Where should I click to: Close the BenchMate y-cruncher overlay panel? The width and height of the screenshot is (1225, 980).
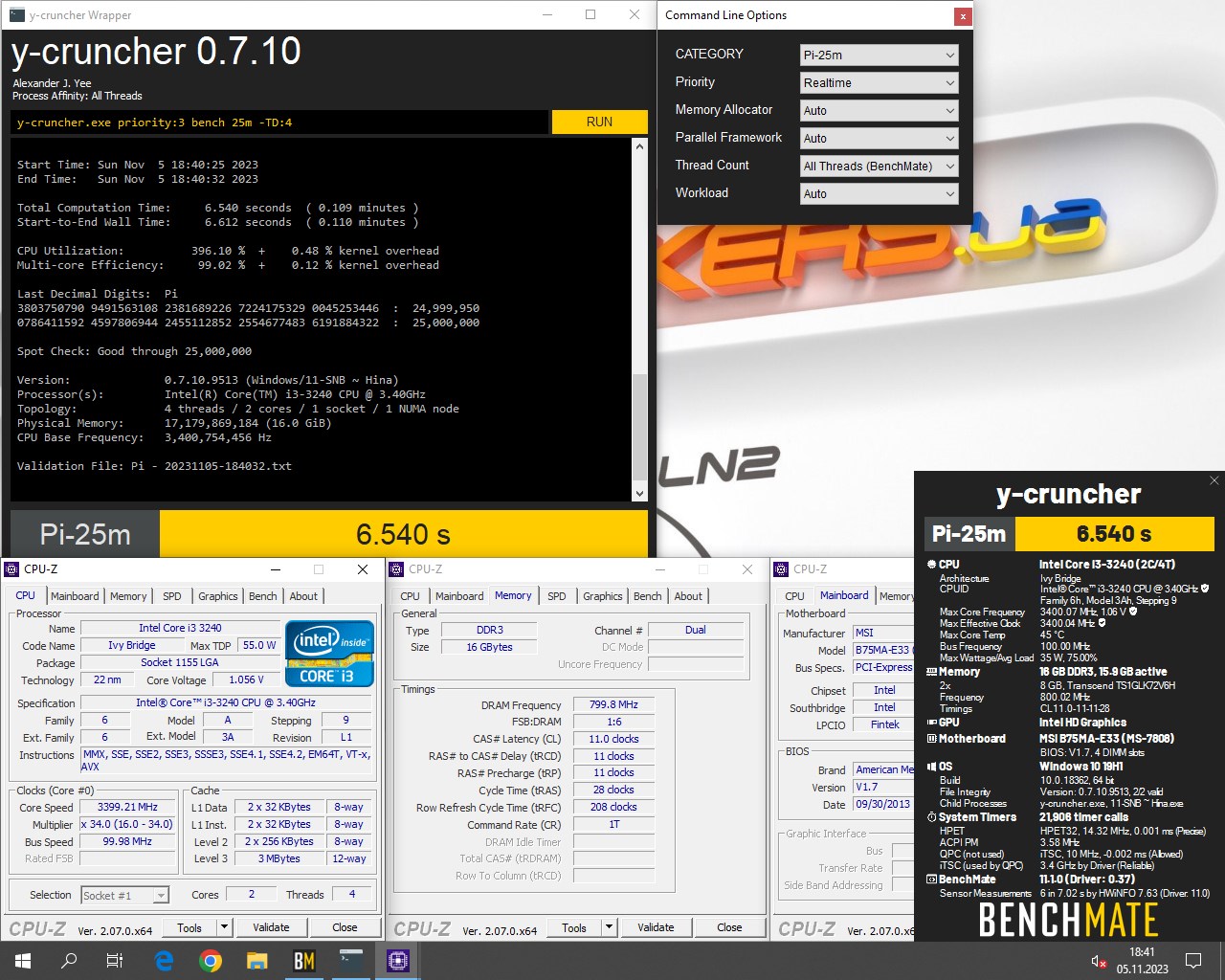click(x=1214, y=480)
